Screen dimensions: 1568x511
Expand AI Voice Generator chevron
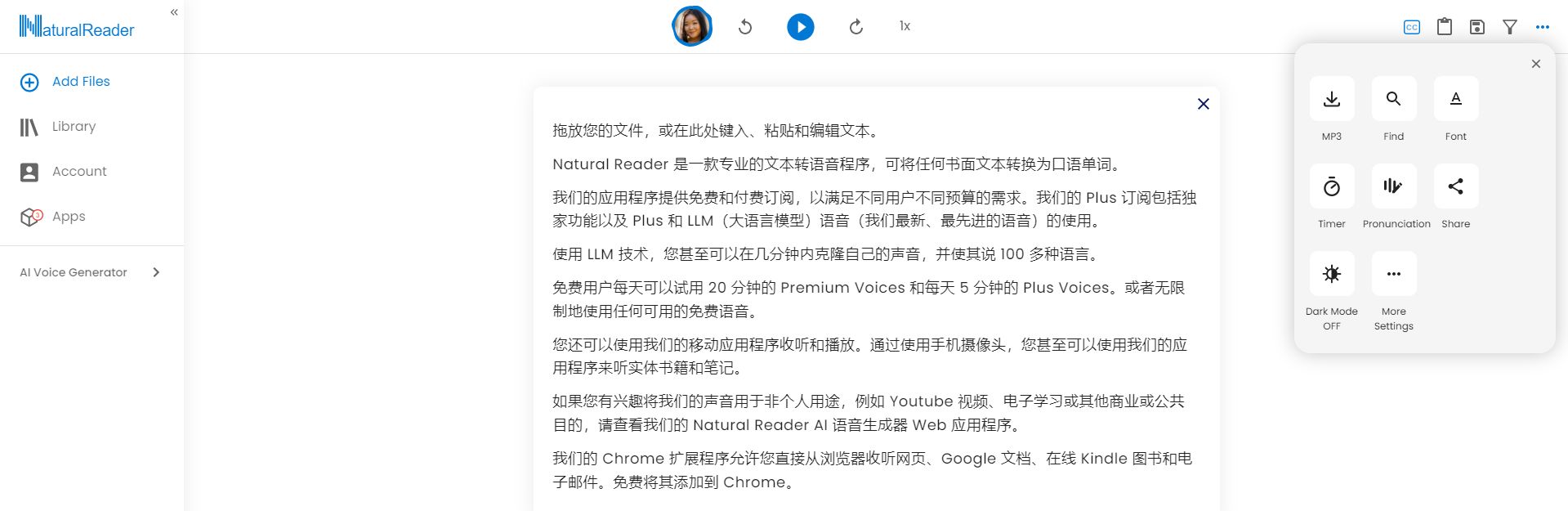pyautogui.click(x=156, y=272)
